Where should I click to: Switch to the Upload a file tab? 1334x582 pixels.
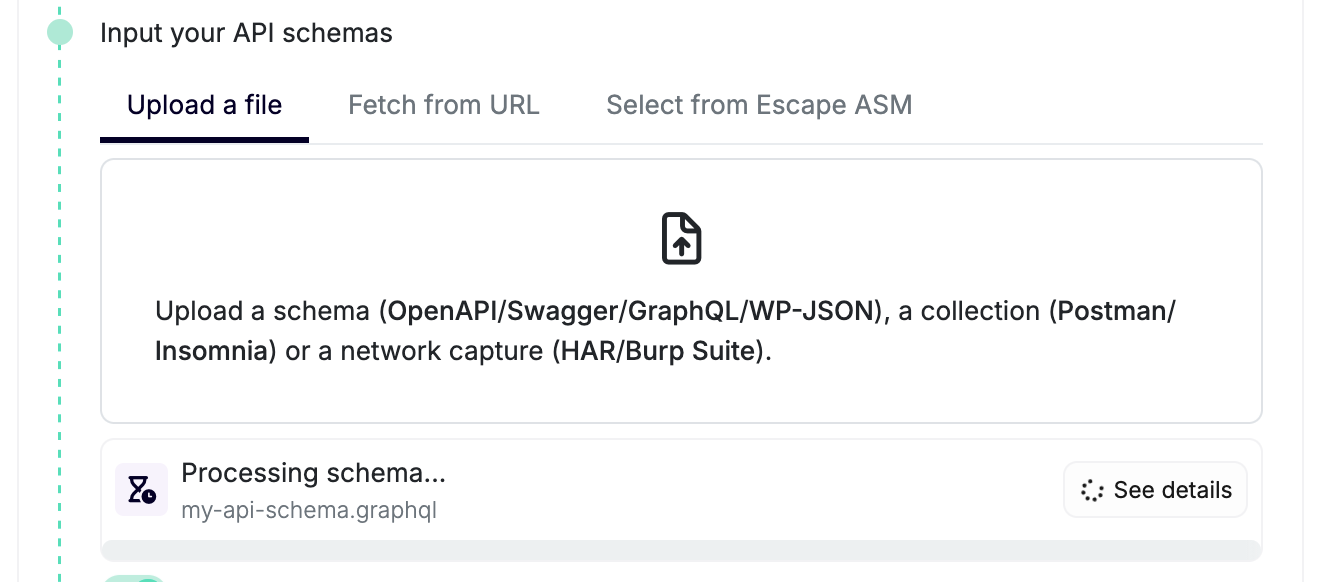coord(204,105)
